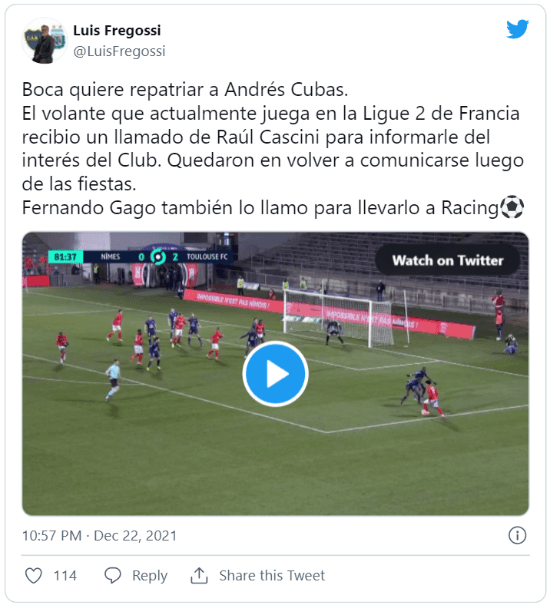Click the Luis Fregossi profile avatar
The image size is (550, 605).
(x=44, y=41)
